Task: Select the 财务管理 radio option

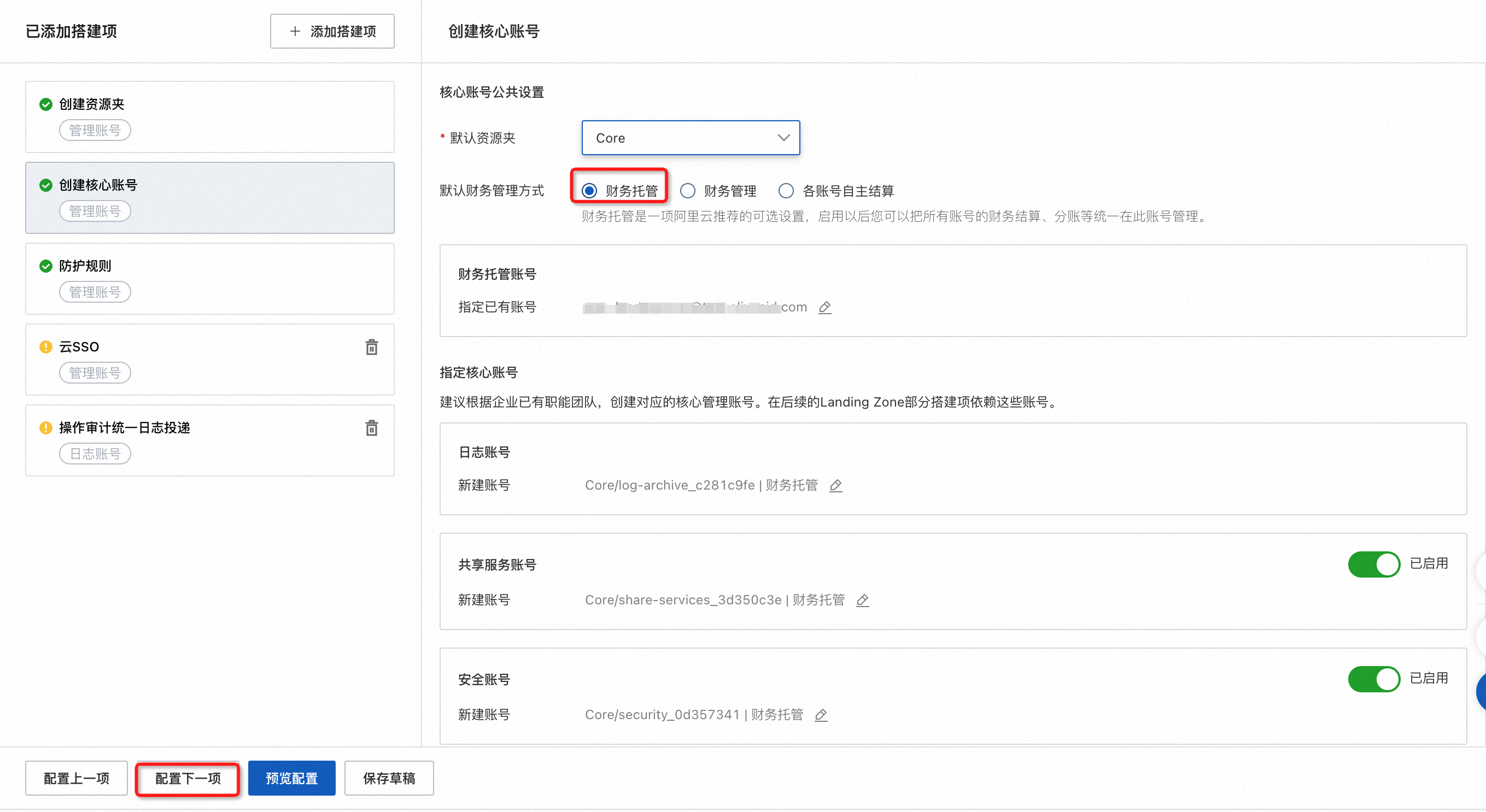Action: pos(687,191)
